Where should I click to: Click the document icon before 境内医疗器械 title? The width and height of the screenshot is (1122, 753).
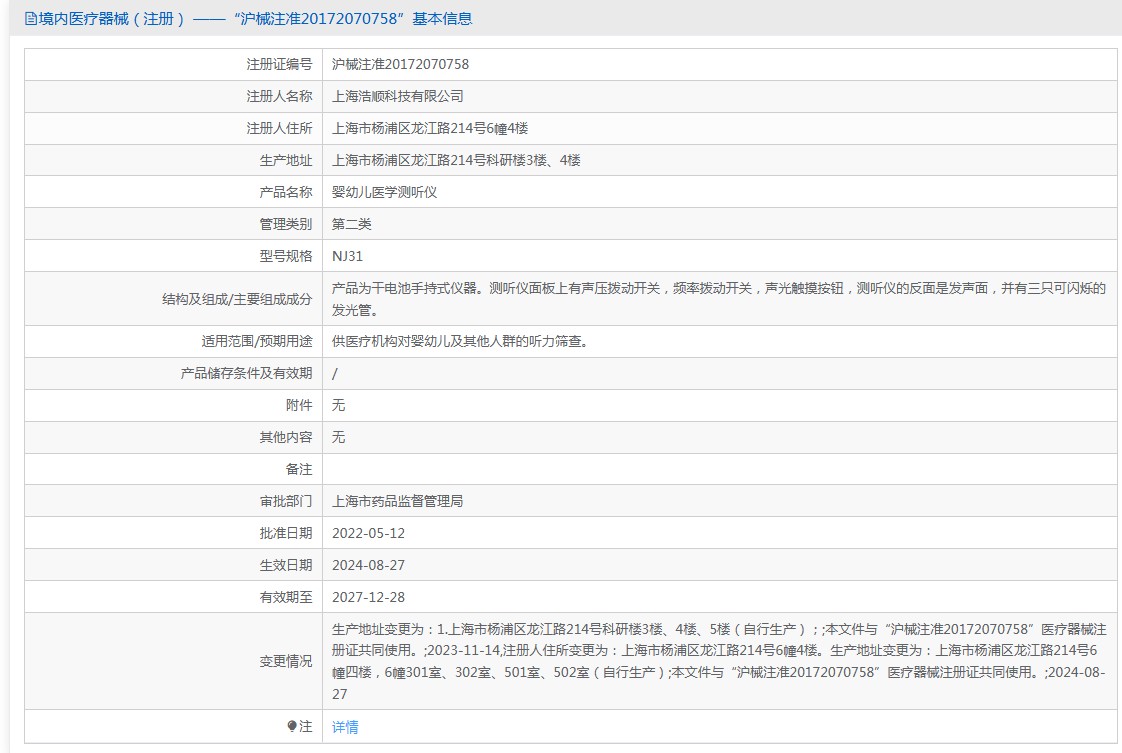click(x=31, y=19)
